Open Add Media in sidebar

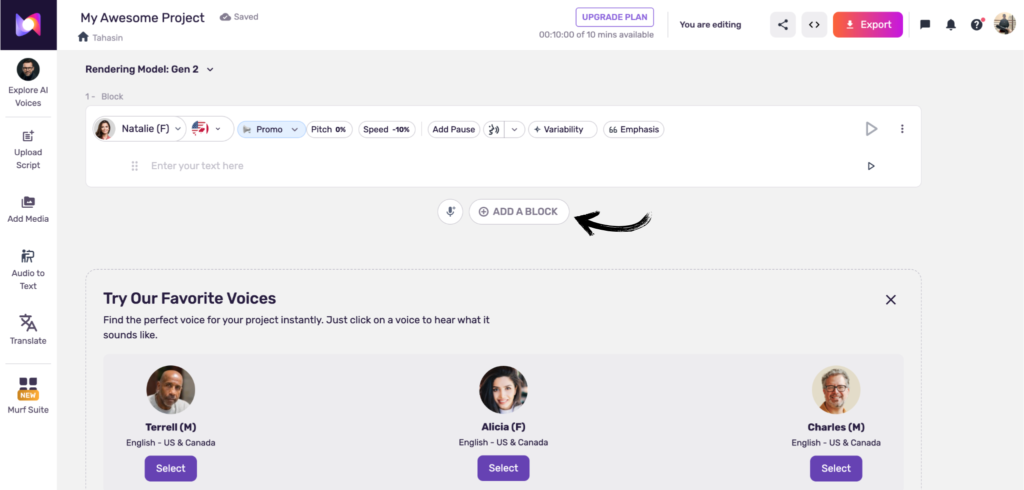(x=28, y=210)
